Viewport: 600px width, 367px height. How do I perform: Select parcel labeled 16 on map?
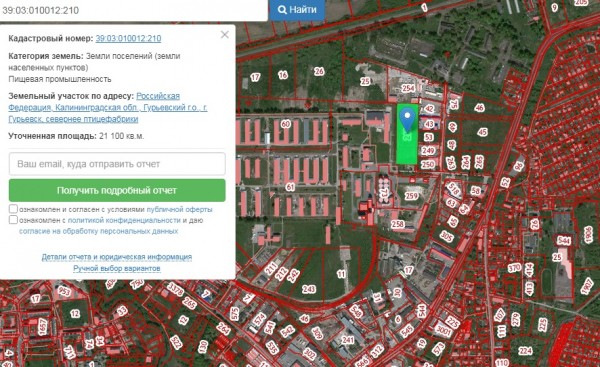(283, 75)
